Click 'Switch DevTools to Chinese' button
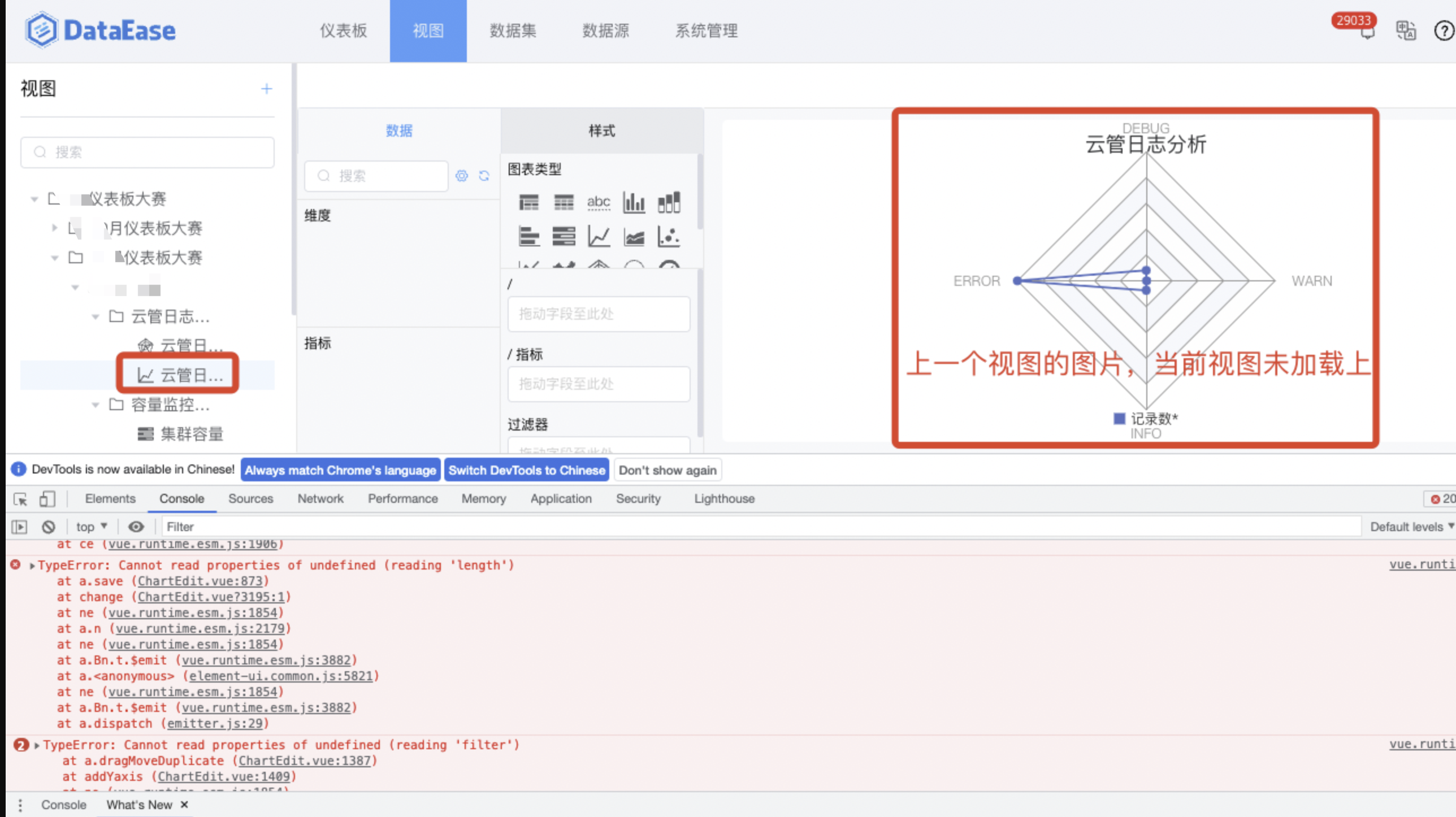This screenshot has height=817, width=1456. pos(527,470)
